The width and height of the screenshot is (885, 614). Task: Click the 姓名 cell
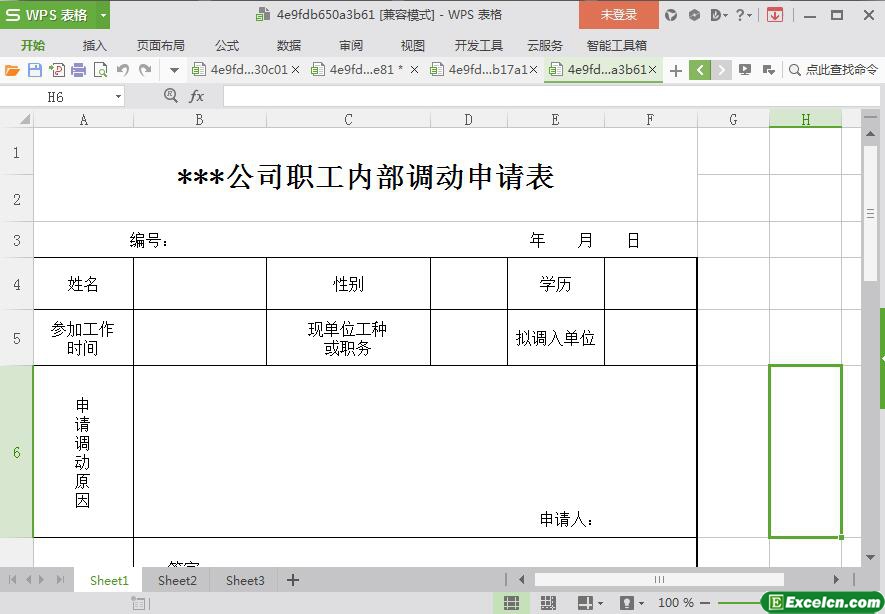click(83, 284)
